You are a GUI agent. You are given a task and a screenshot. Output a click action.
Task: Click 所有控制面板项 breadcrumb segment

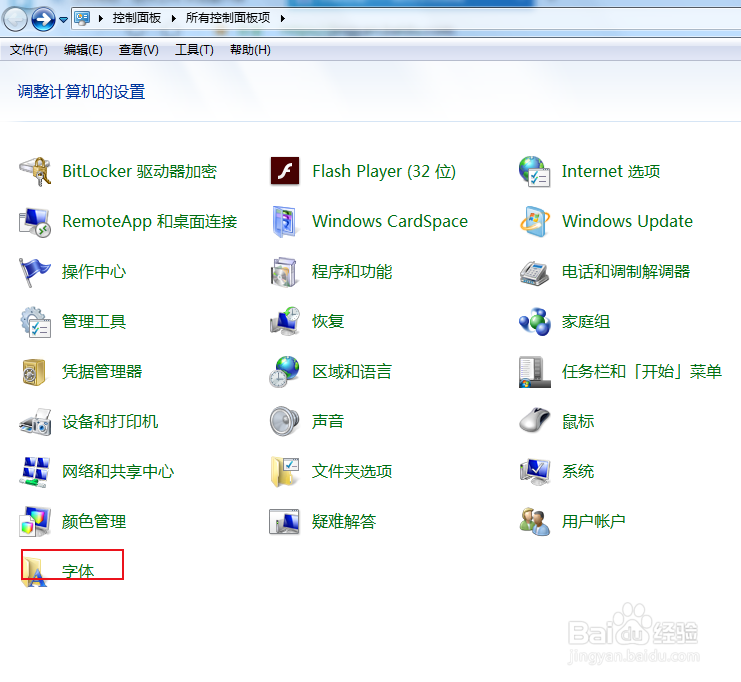(x=228, y=18)
